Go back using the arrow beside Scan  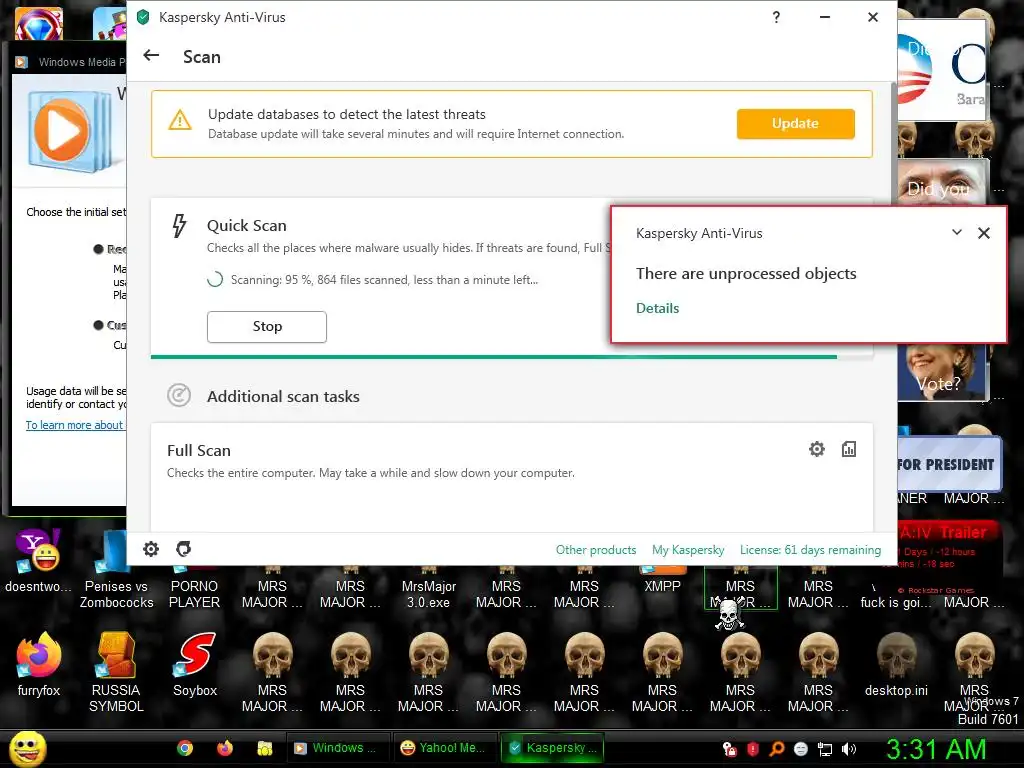pos(152,56)
